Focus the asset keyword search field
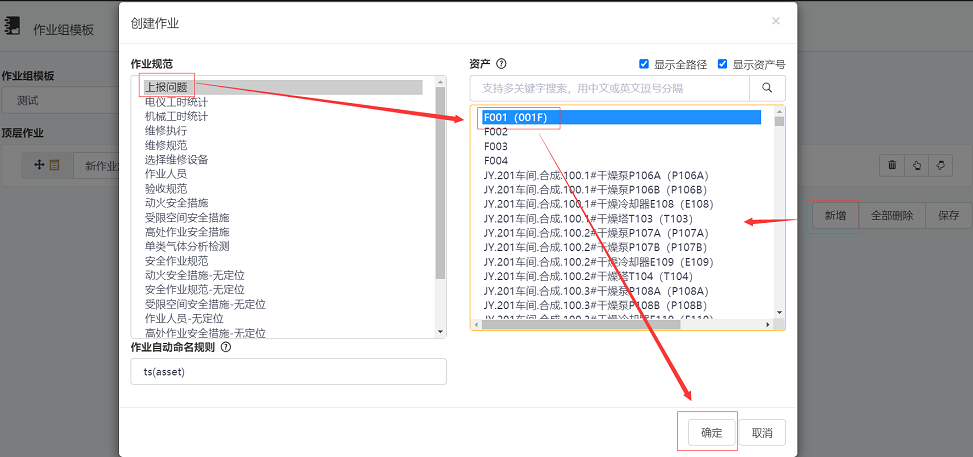This screenshot has width=973, height=457. click(610, 88)
